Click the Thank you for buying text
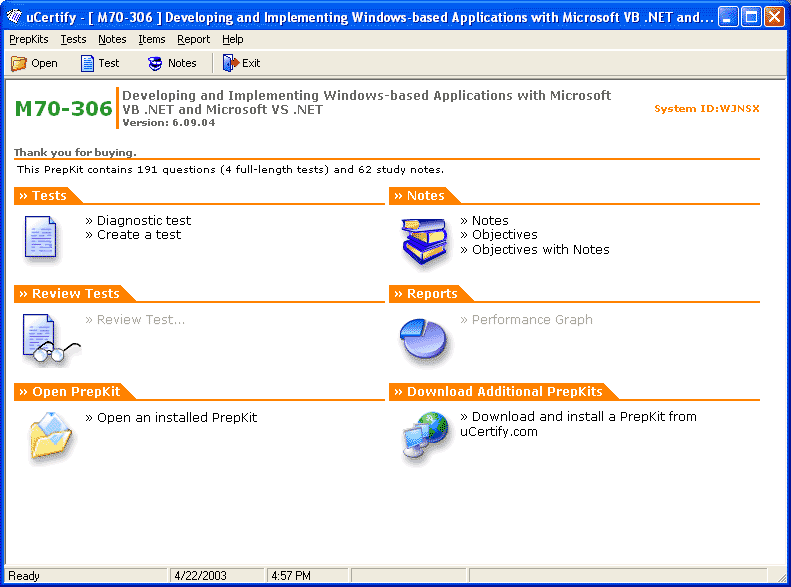The image size is (791, 587). (x=75, y=152)
